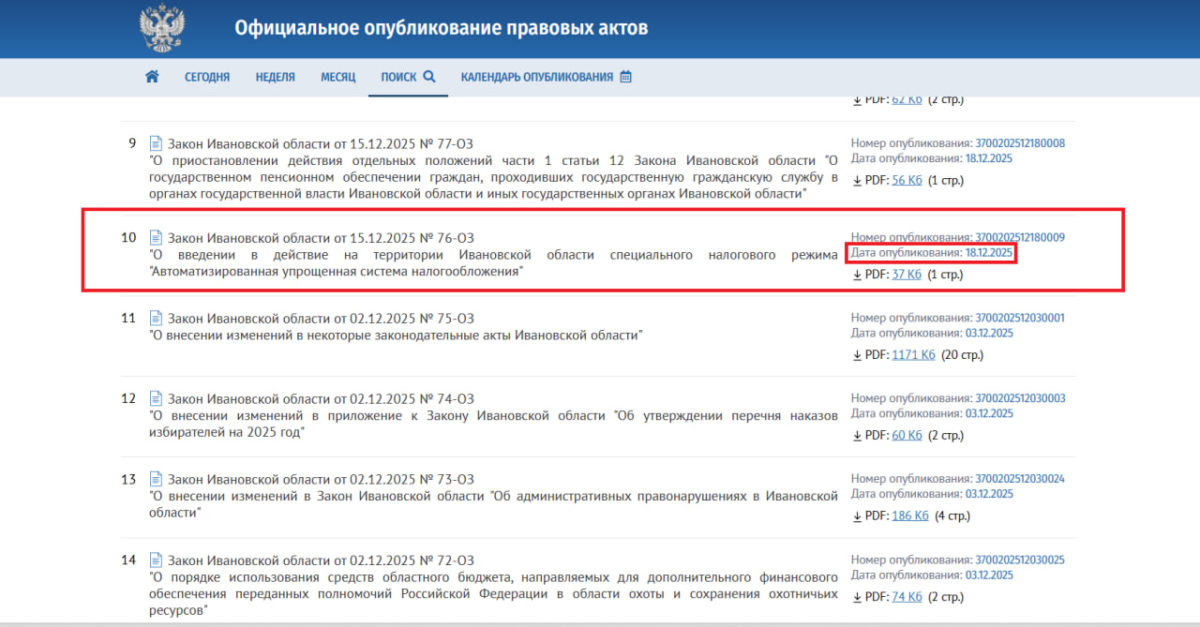Download the 186 Кб PDF
1200x627 pixels.
click(x=910, y=516)
